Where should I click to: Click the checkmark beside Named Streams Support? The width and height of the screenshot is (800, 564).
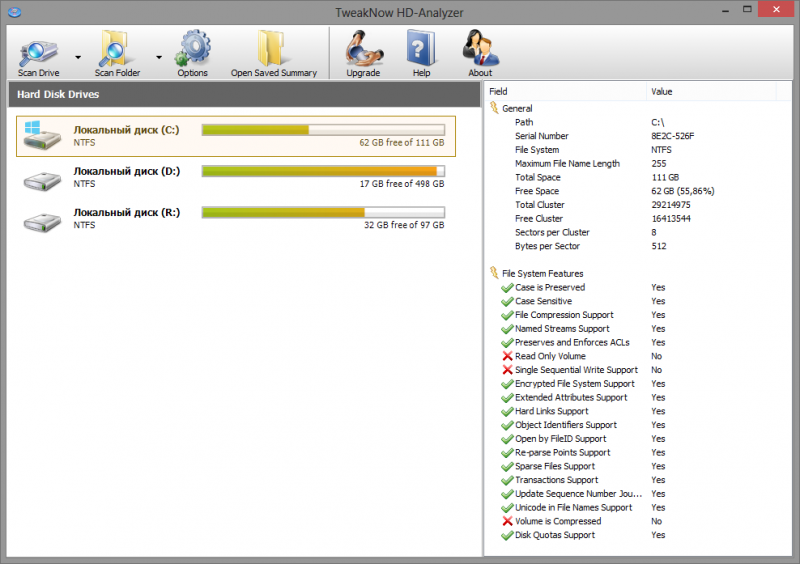pos(507,329)
